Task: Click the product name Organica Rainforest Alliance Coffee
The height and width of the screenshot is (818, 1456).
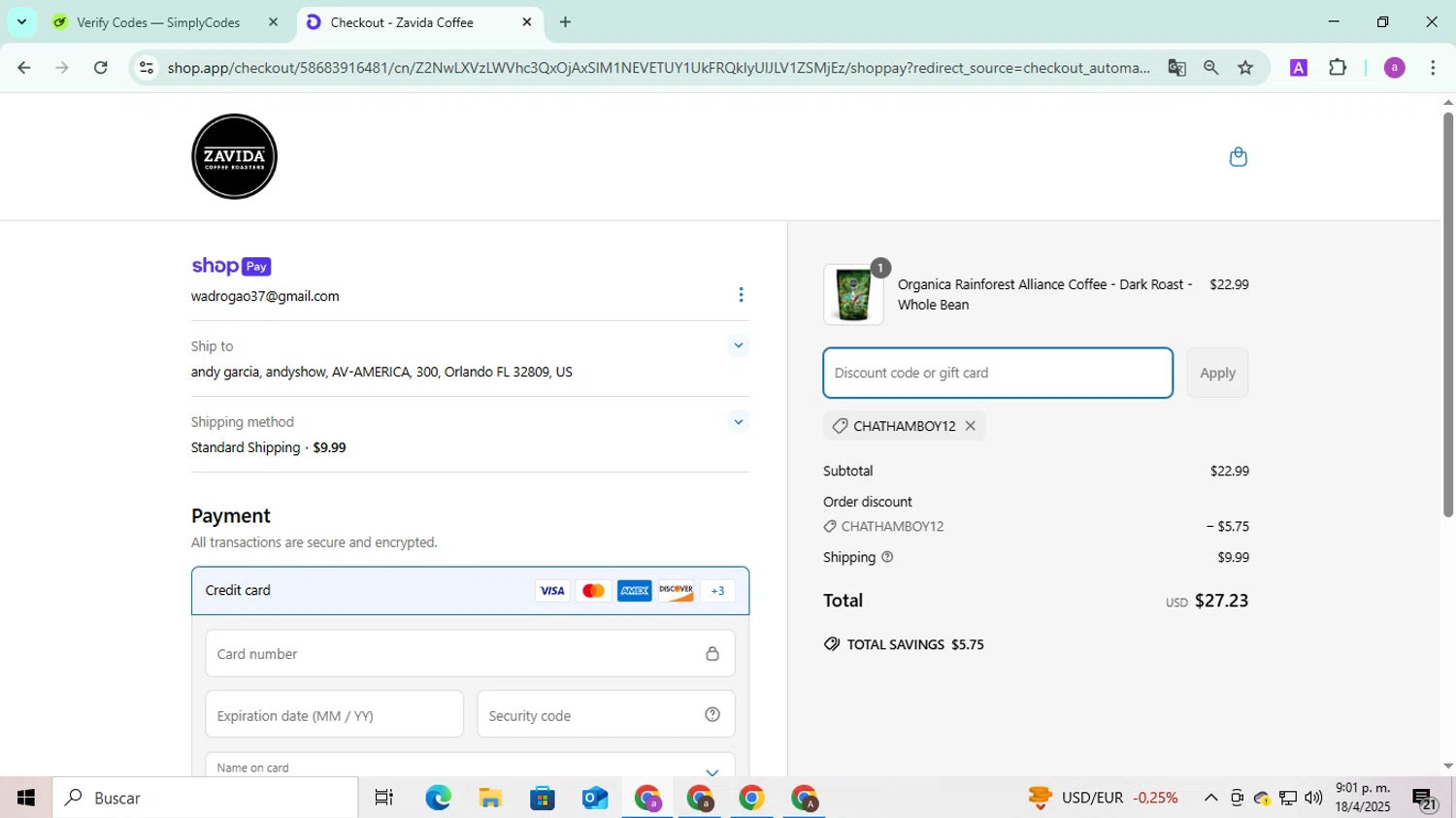Action: (1044, 294)
